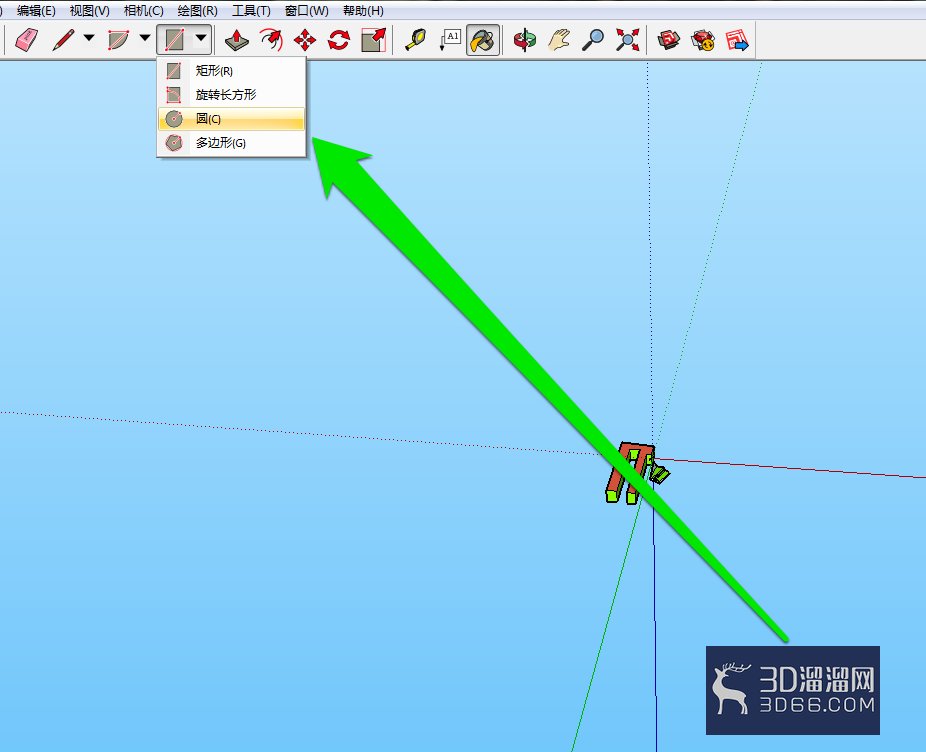Image resolution: width=926 pixels, height=752 pixels.
Task: Expand the arc tool dropdown arrow
Action: [x=145, y=38]
